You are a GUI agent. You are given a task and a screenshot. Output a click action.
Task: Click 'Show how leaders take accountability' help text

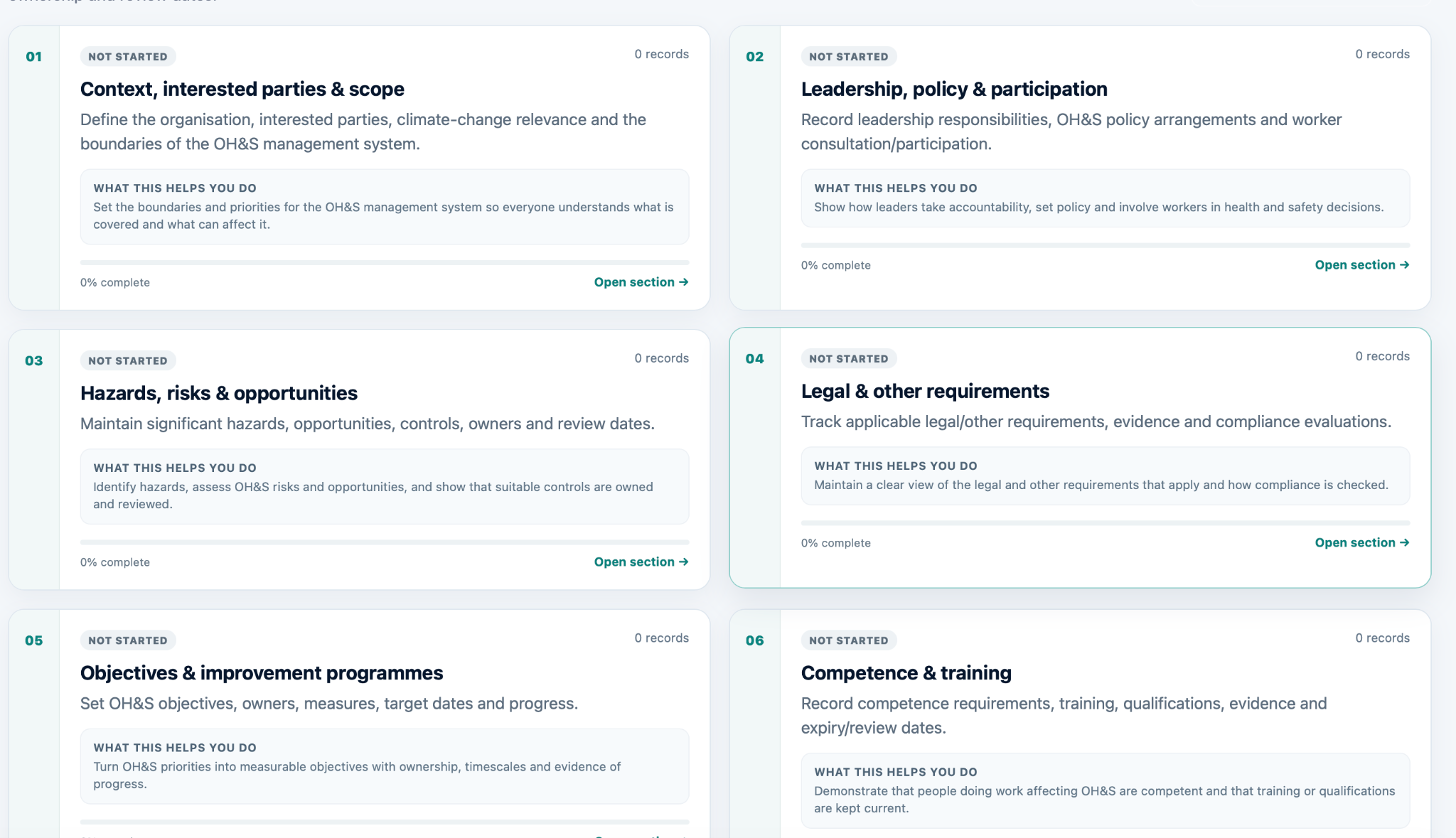click(1099, 208)
